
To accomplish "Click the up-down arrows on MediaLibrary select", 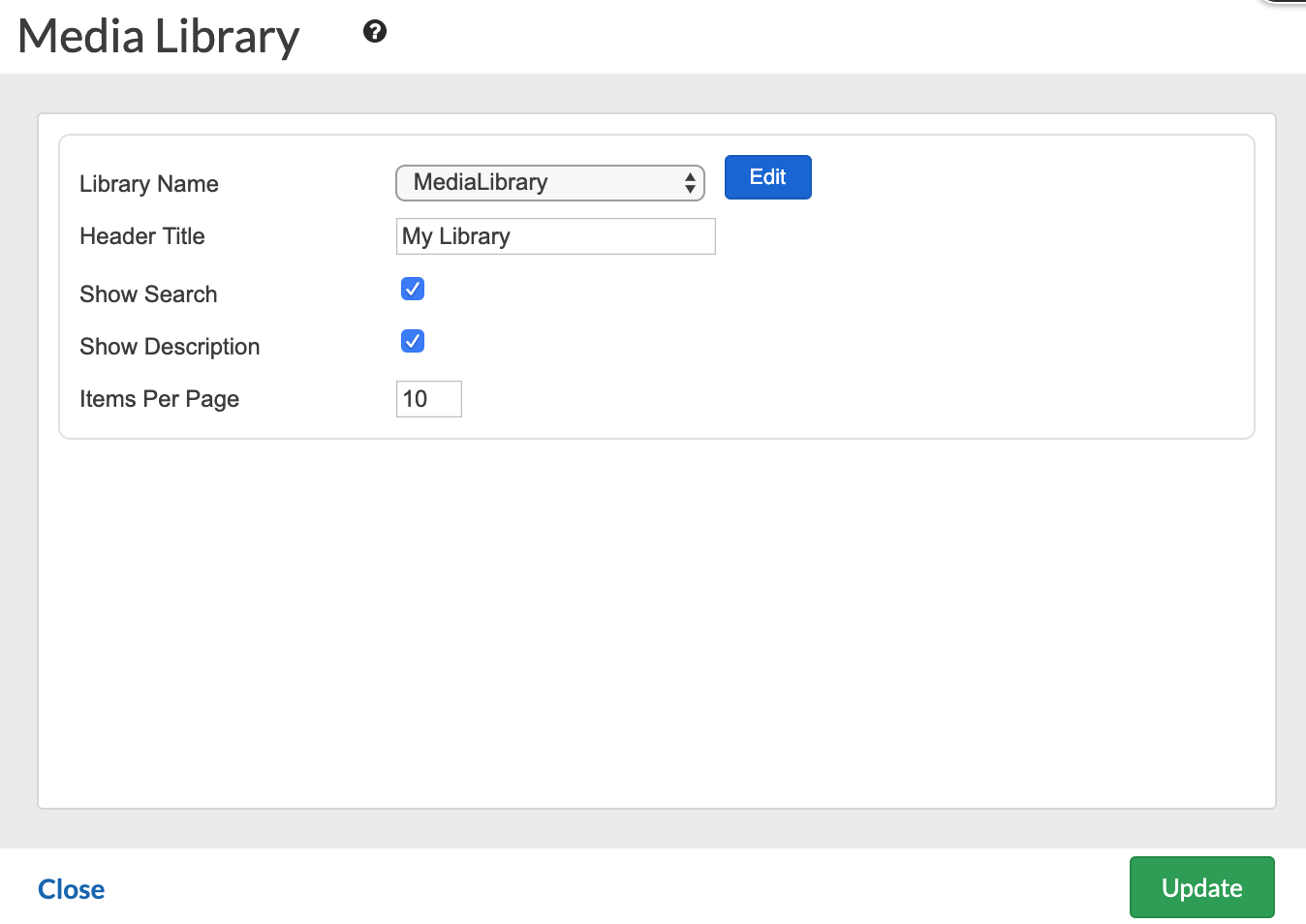I will click(x=690, y=182).
